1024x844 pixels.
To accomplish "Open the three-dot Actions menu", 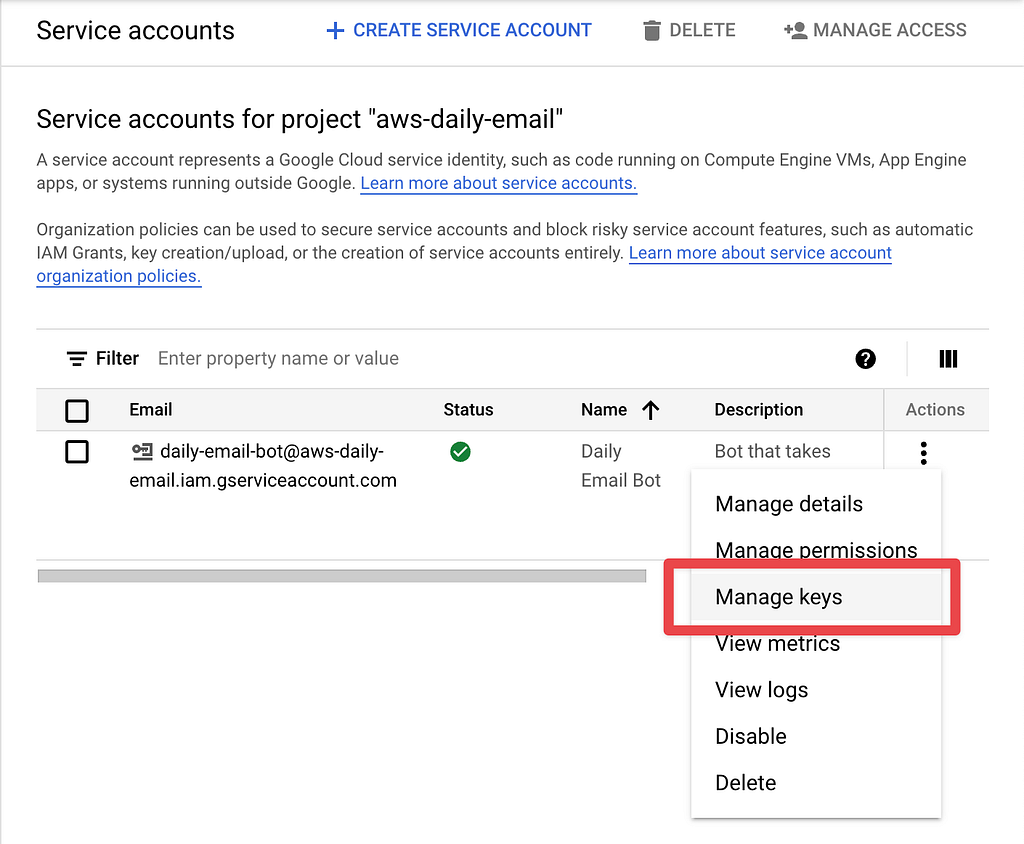I will 923,453.
